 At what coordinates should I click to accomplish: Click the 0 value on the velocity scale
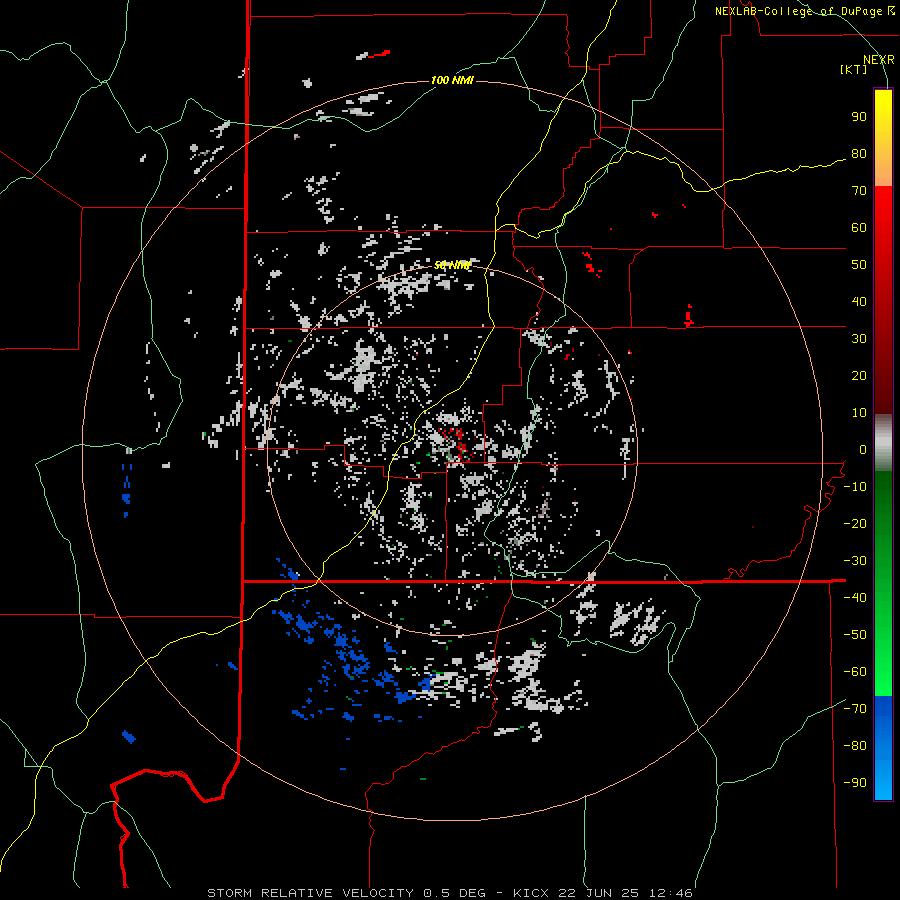point(863,450)
